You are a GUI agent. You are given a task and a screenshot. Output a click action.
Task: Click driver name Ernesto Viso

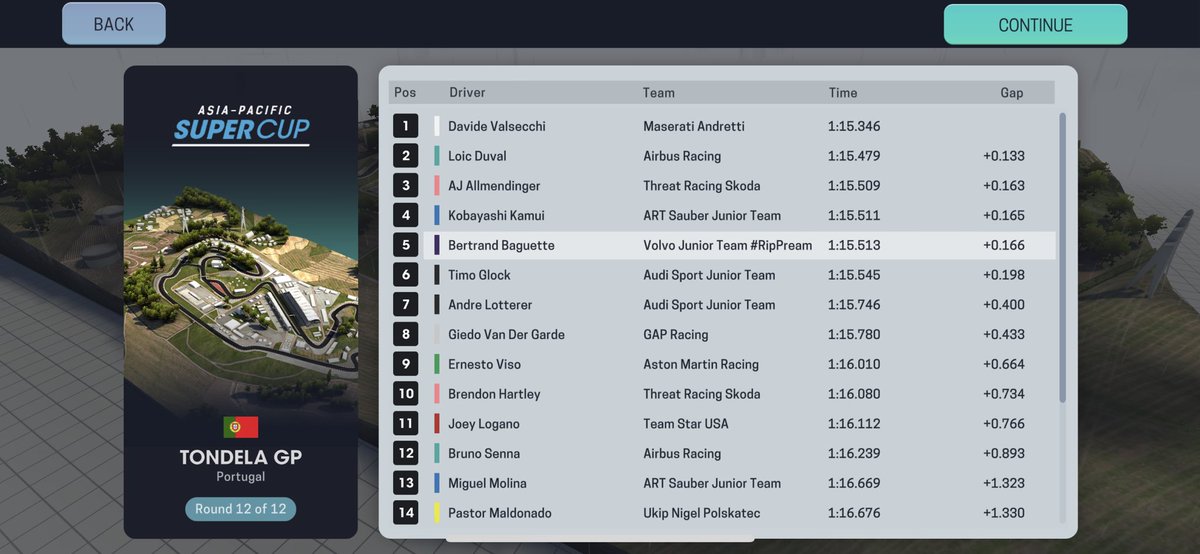tap(484, 364)
